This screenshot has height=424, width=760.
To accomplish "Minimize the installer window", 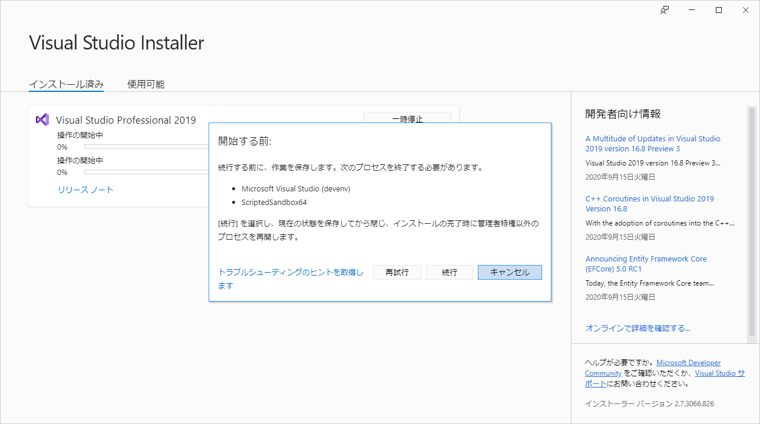I will click(x=692, y=10).
